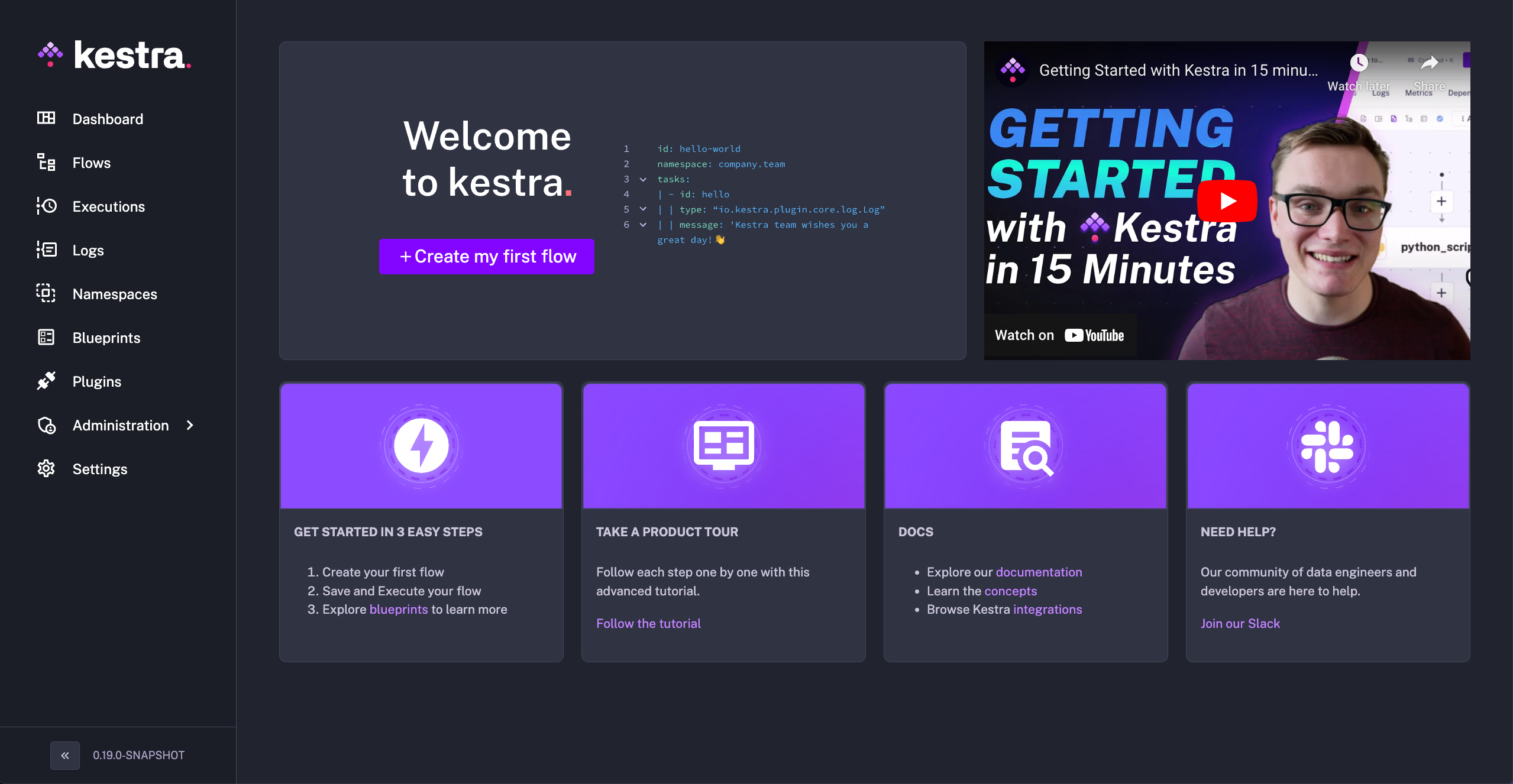Click the Create my first flow button
Image resolution: width=1513 pixels, height=784 pixels.
(x=487, y=256)
